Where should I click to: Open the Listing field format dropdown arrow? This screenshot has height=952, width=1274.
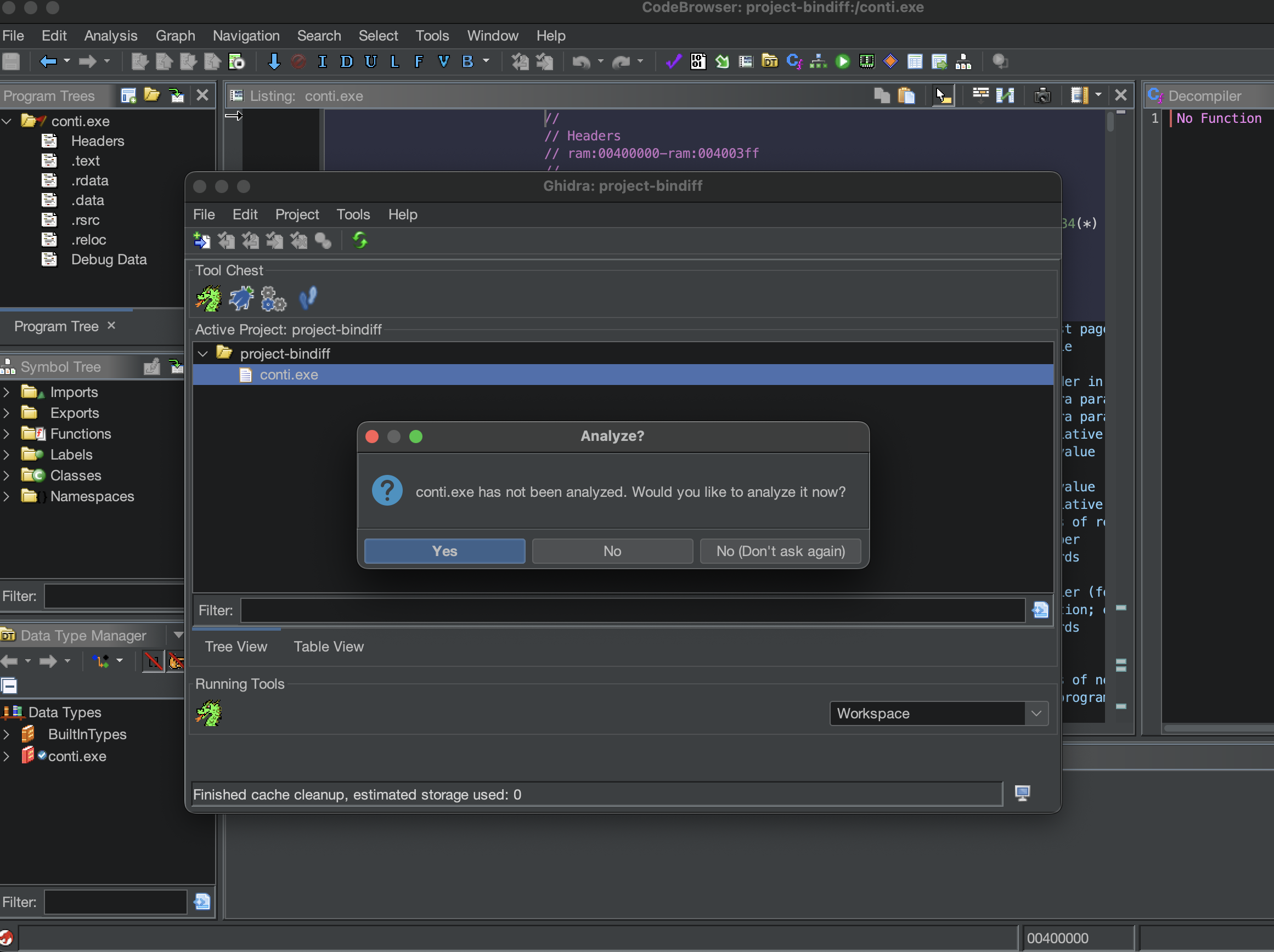click(1098, 95)
